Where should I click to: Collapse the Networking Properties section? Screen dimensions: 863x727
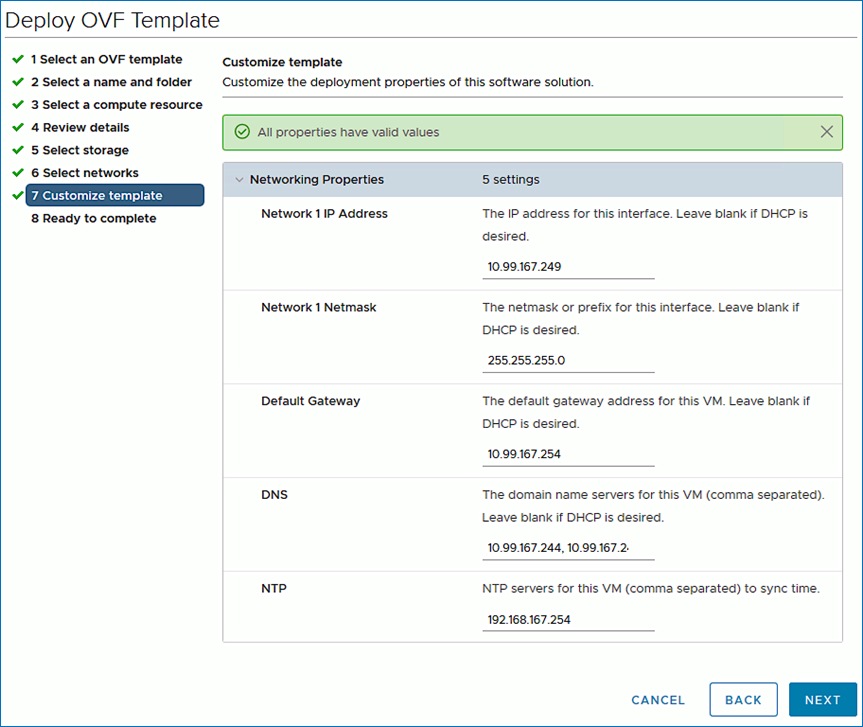point(239,180)
